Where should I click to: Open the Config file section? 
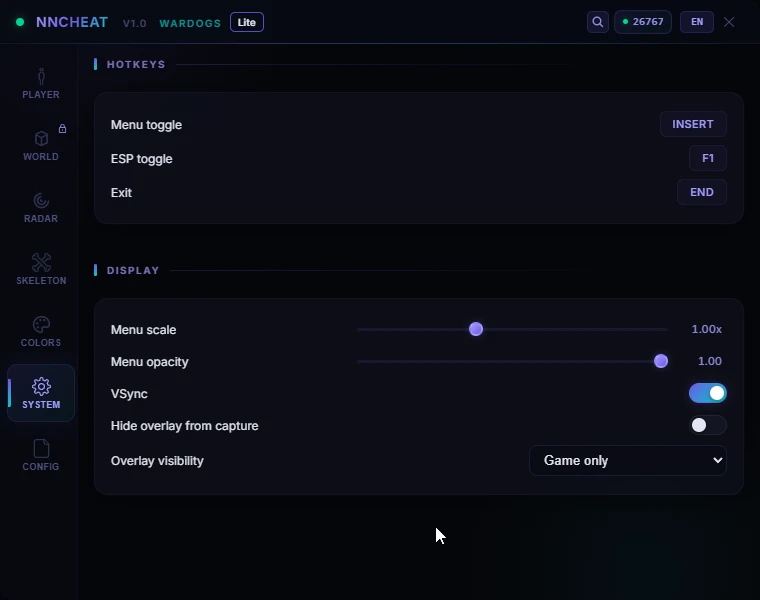click(x=41, y=456)
